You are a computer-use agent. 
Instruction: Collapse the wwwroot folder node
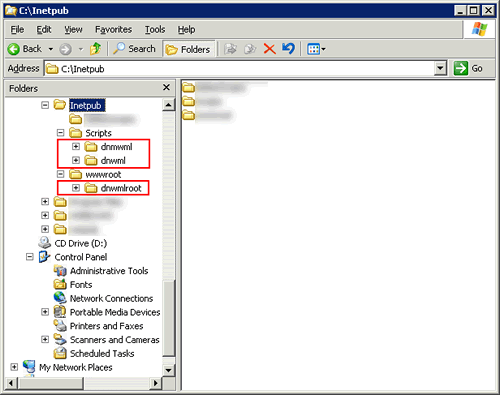coord(60,174)
